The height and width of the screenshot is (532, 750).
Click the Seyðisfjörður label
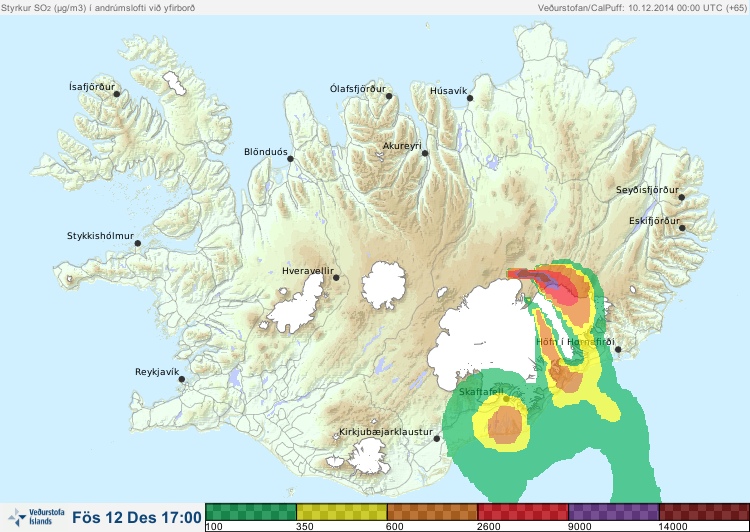(647, 190)
